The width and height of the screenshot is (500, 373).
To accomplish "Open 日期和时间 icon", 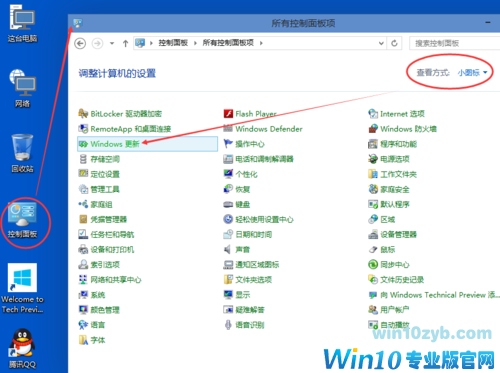I will coord(228,234).
